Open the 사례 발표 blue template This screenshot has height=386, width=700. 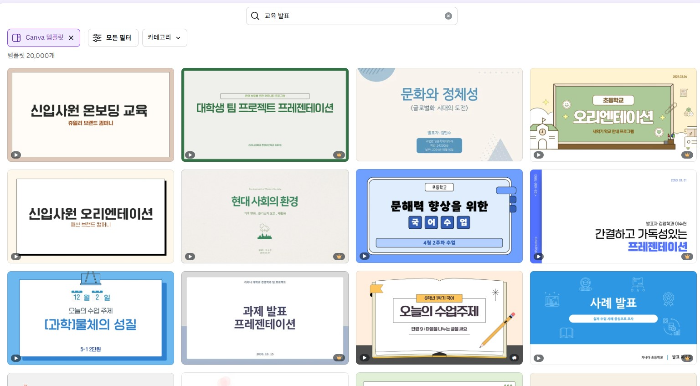click(x=613, y=318)
